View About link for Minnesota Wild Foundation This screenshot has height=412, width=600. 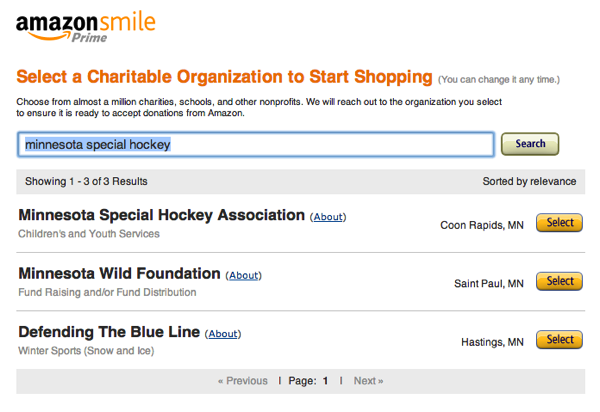pos(243,275)
